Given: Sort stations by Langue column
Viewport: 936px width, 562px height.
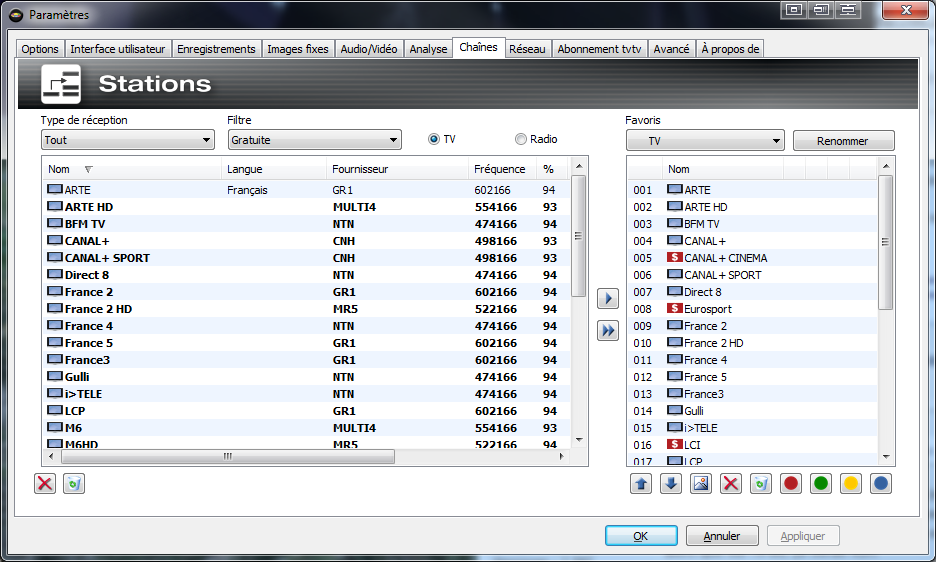Looking at the screenshot, I should 273,169.
